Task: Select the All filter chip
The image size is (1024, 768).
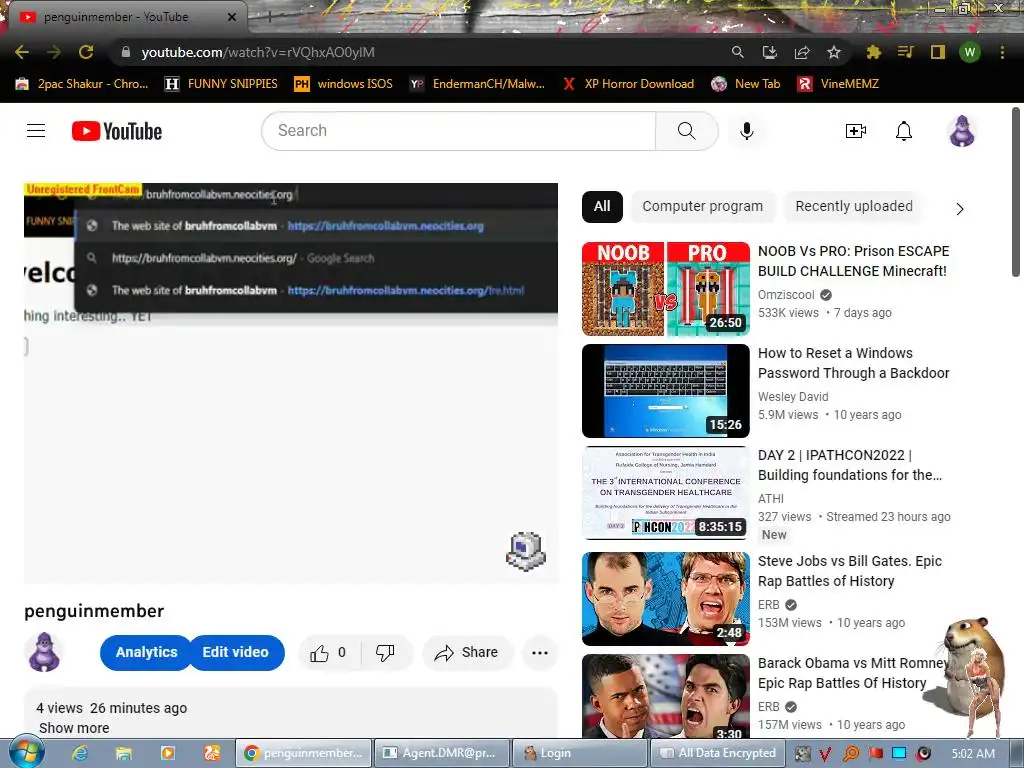Action: point(602,206)
